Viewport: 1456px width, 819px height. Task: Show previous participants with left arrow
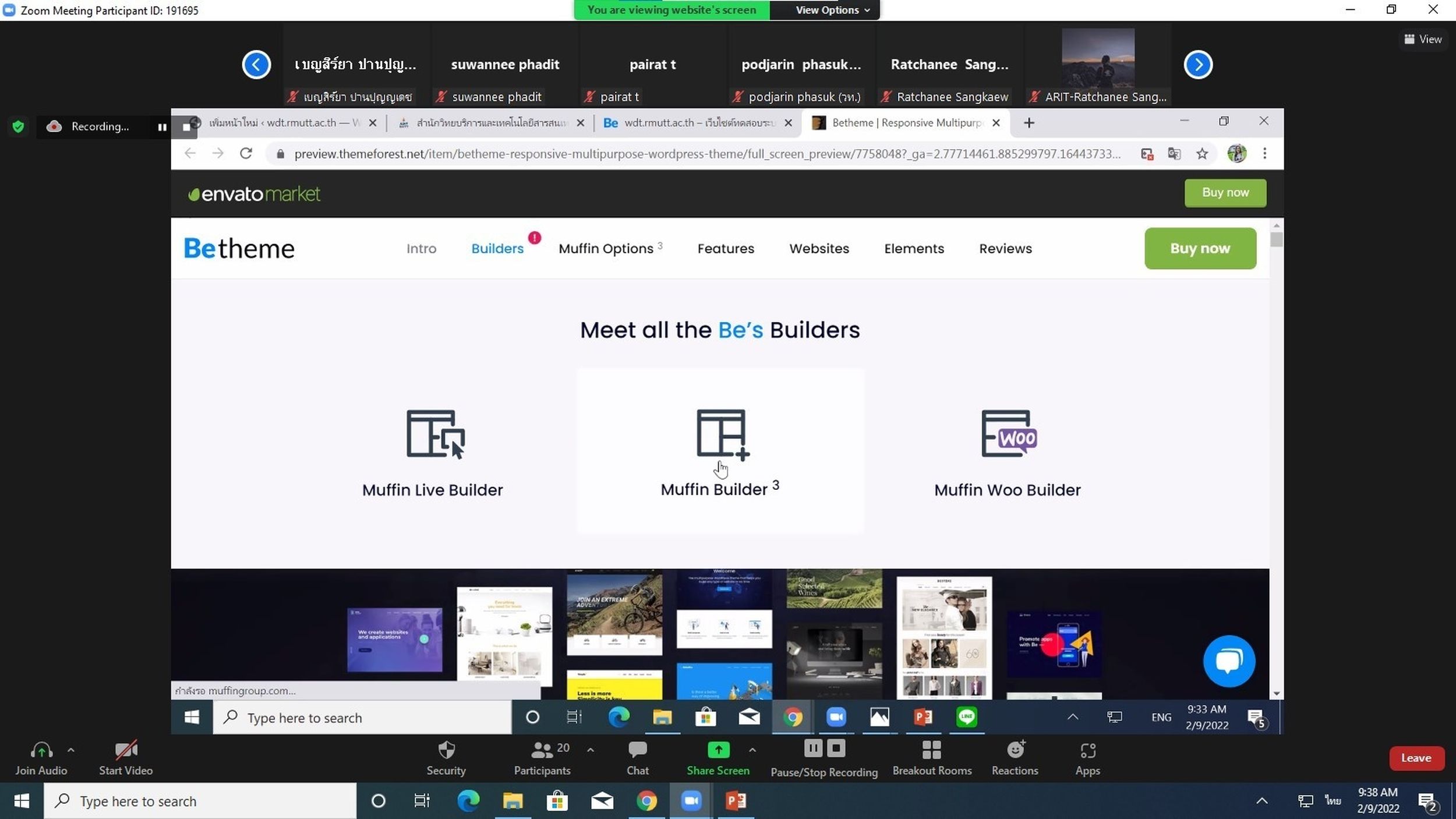pos(256,64)
